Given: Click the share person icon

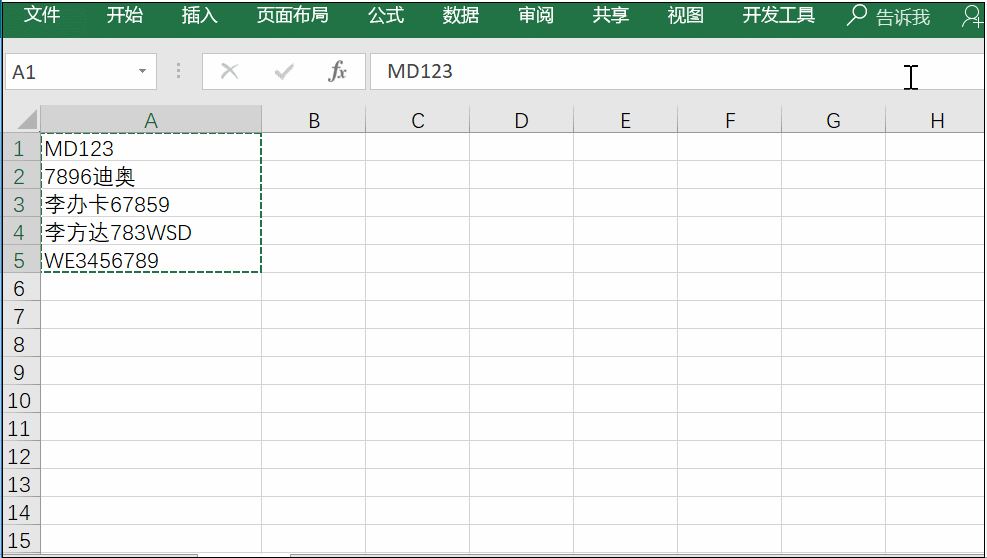Looking at the screenshot, I should [973, 16].
